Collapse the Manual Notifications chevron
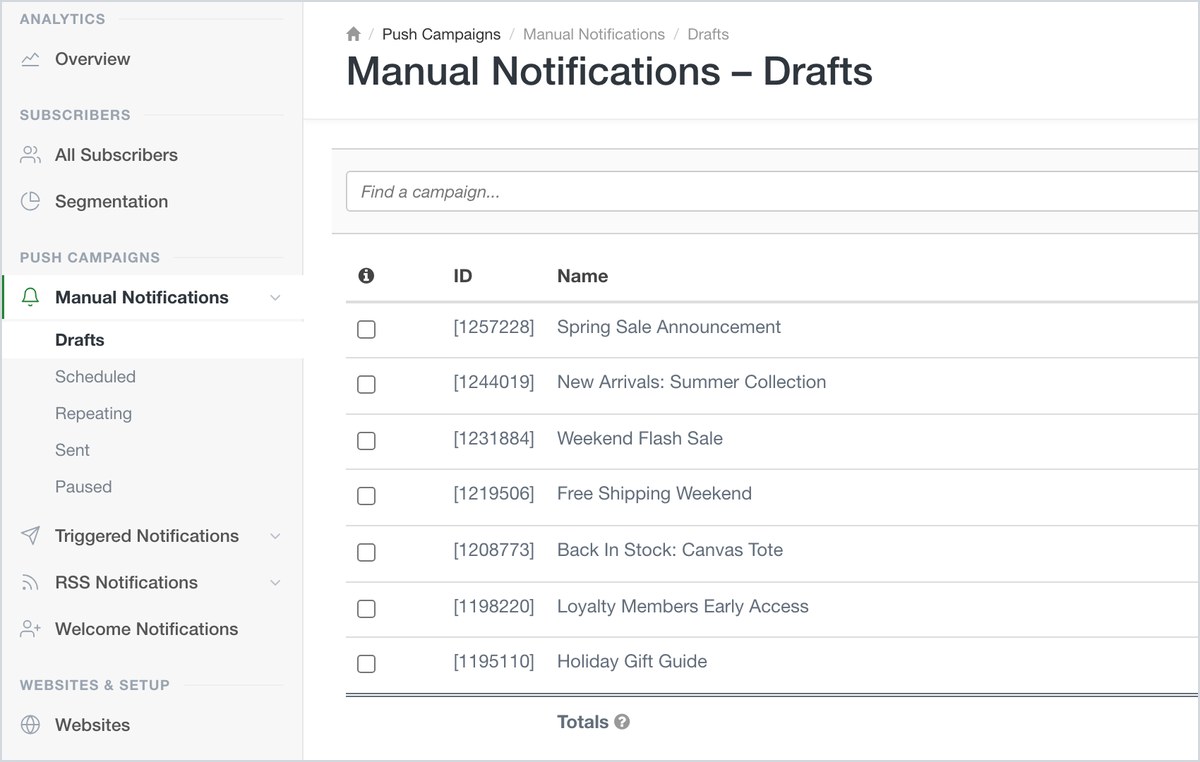This screenshot has height=762, width=1200. 276,298
